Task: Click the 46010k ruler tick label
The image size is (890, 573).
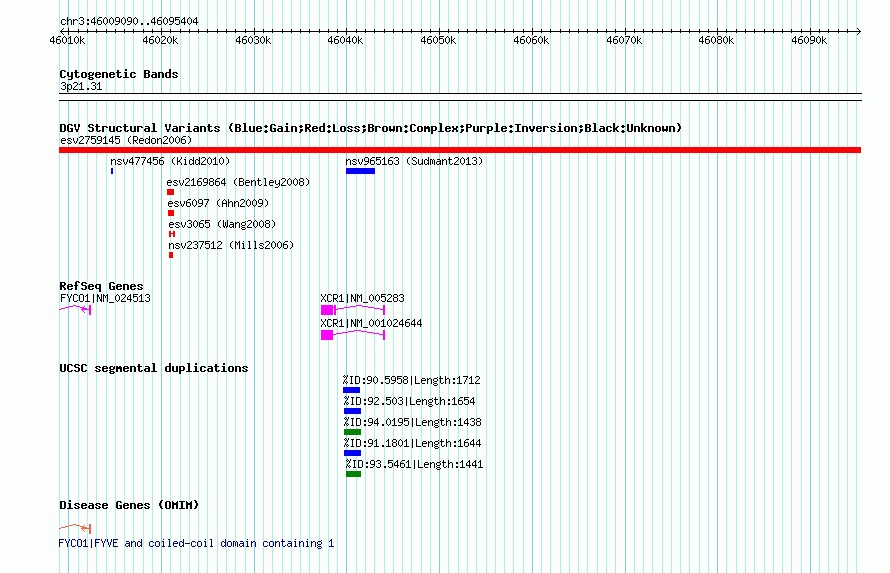Action: (68, 40)
